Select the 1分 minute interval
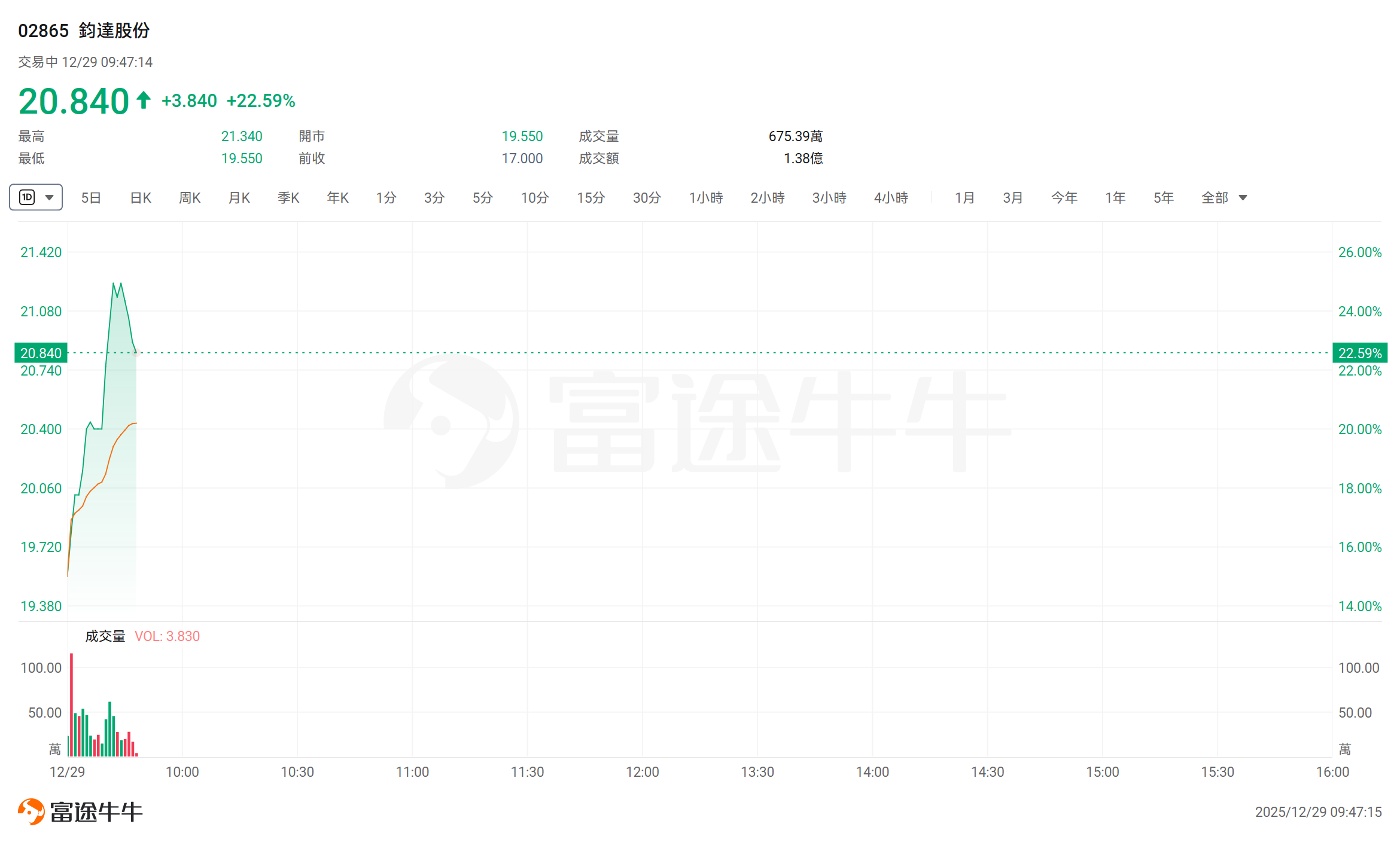 (386, 197)
